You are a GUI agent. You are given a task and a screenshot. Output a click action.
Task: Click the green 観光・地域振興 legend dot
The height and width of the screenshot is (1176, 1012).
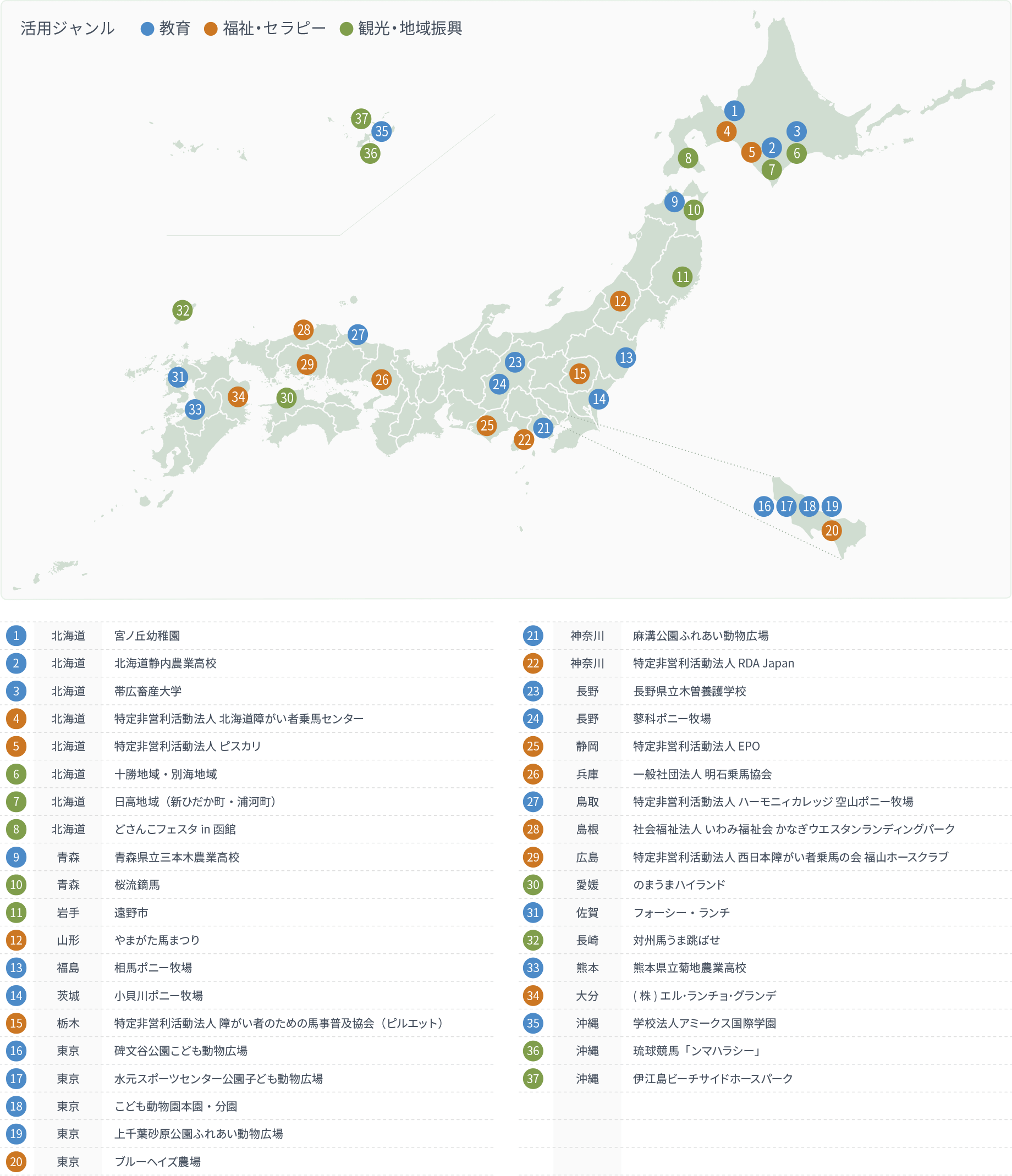pos(346,29)
